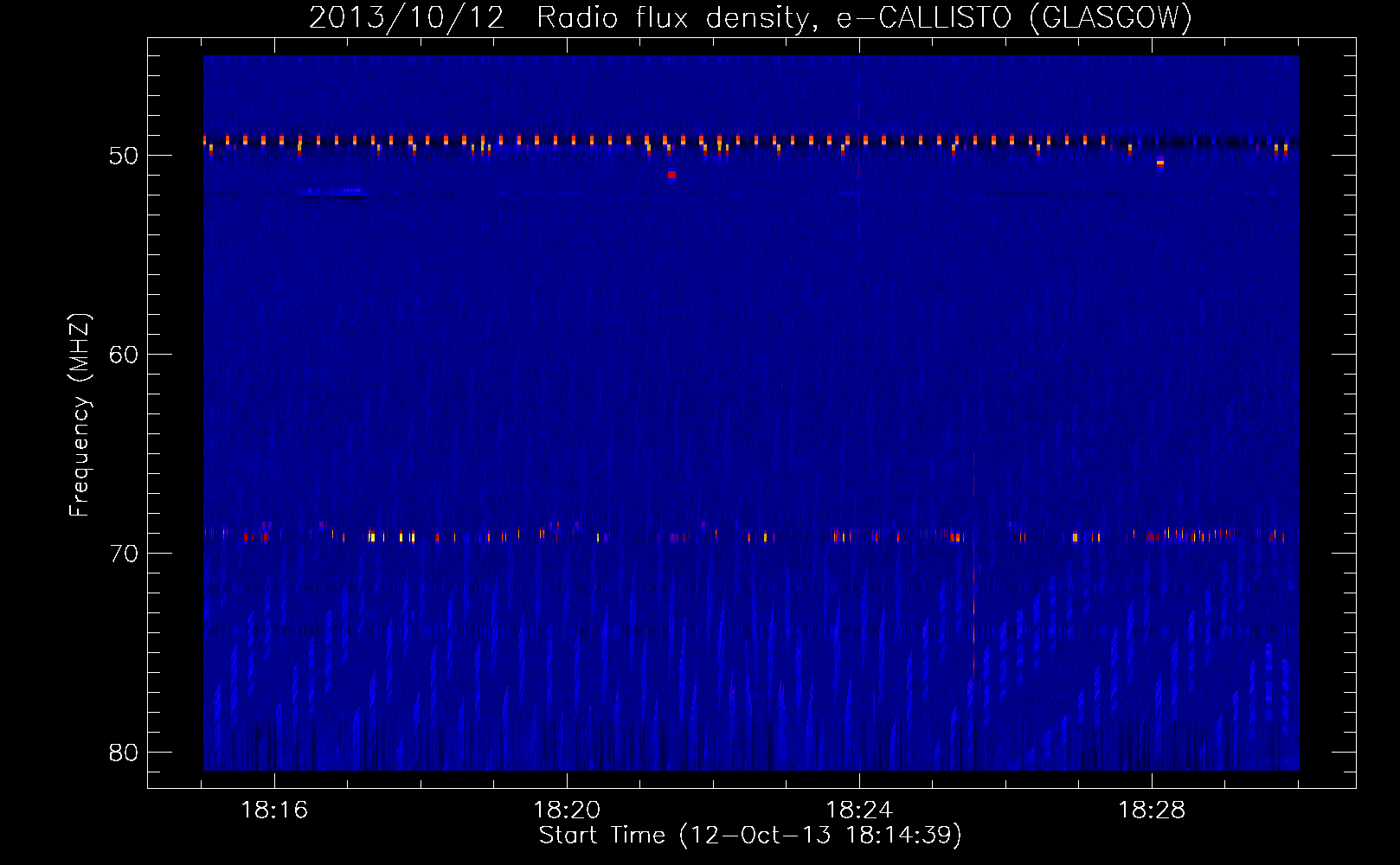Viewport: 1400px width, 865px height.
Task: Select the 18:28 time tick label
Action: pos(1152,811)
